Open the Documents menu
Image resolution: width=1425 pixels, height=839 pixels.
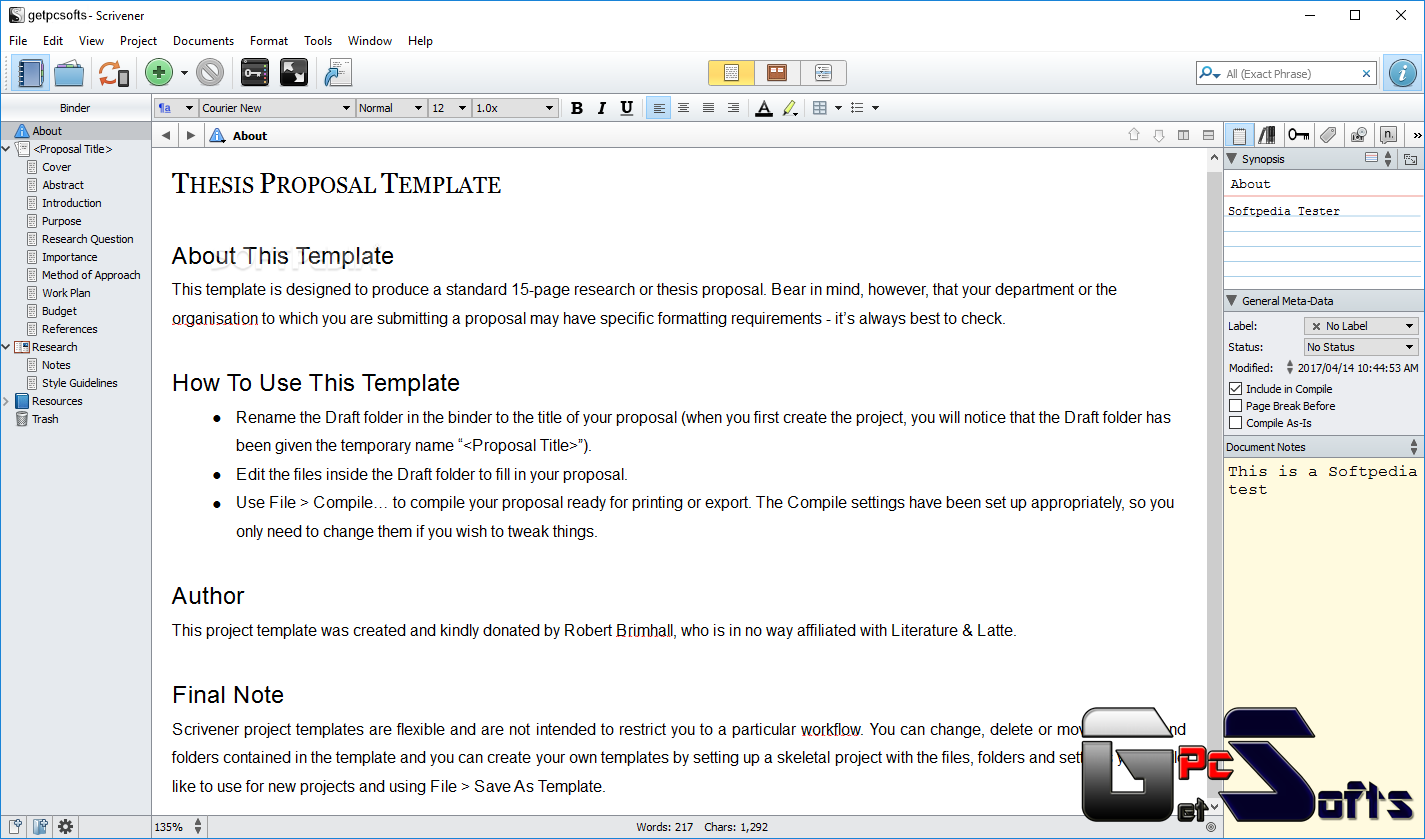coord(203,41)
